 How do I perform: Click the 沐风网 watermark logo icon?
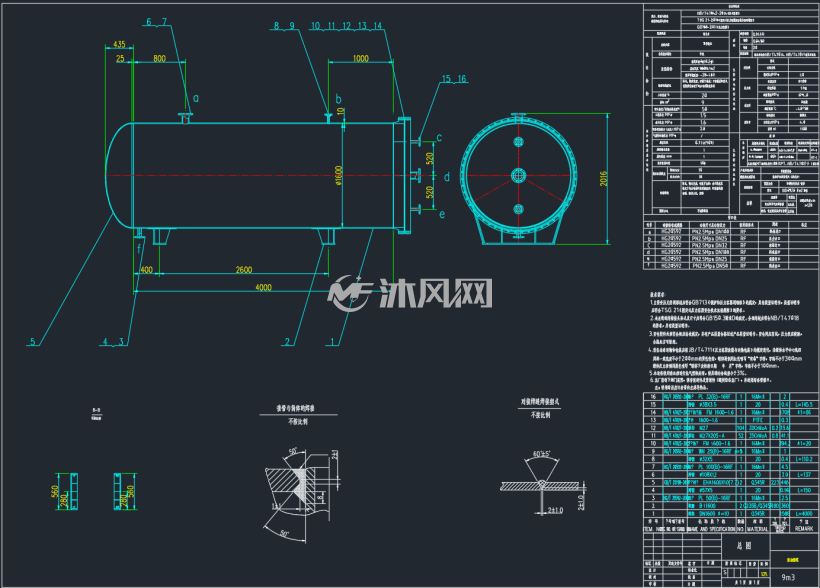349,293
